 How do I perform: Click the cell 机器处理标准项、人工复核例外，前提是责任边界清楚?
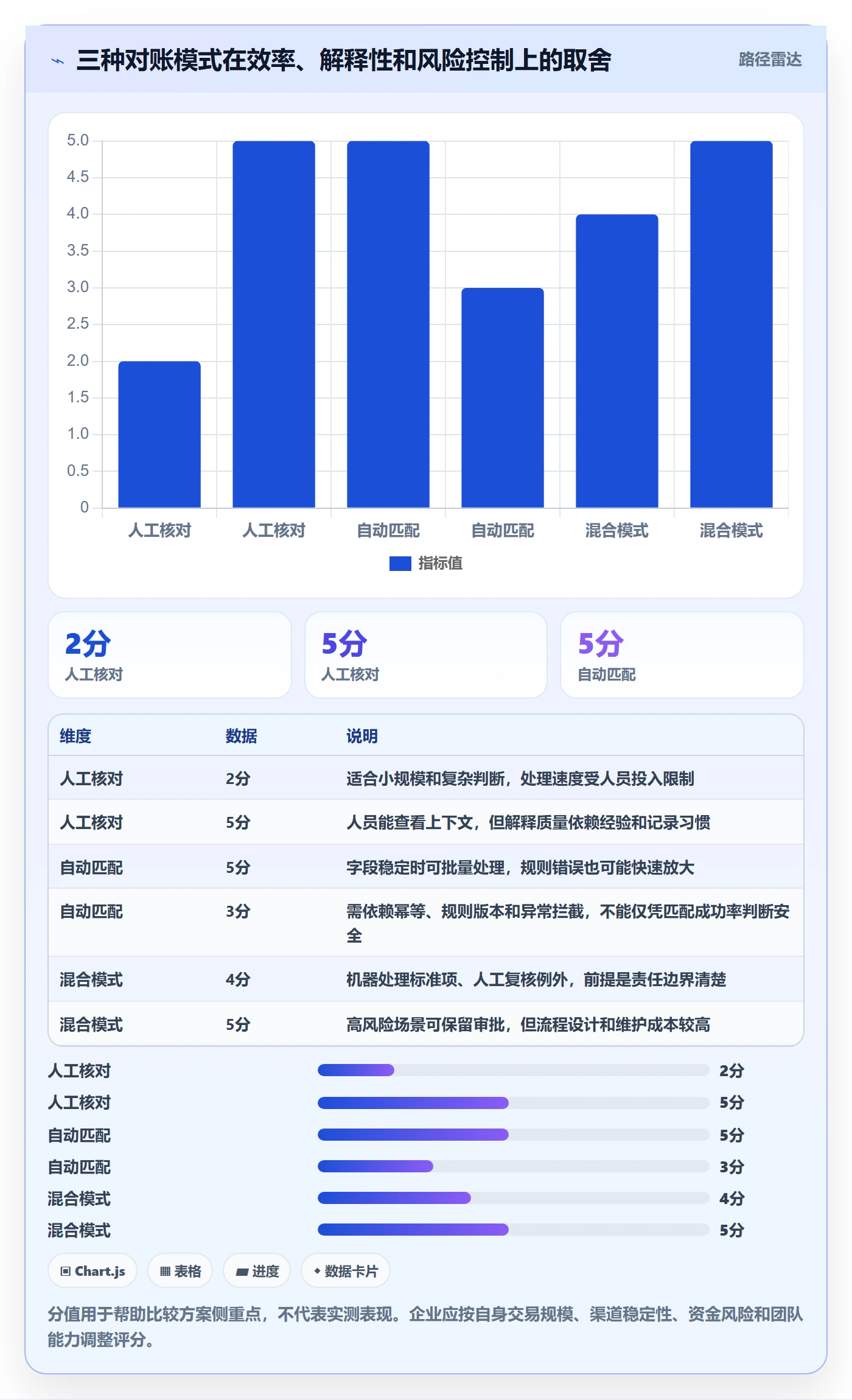coord(536,979)
